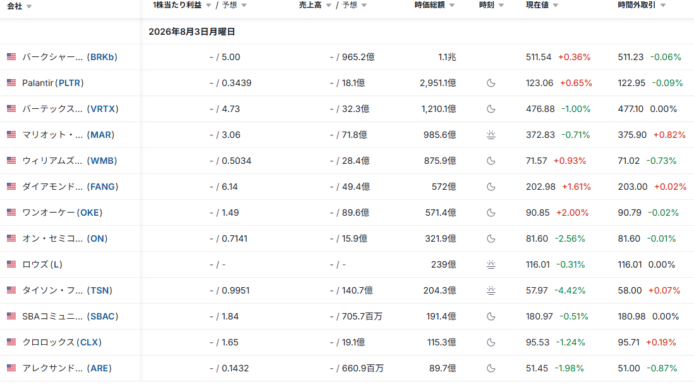Select the 2026年8月3日月曜日 date row
The image size is (694, 384).
click(x=347, y=31)
